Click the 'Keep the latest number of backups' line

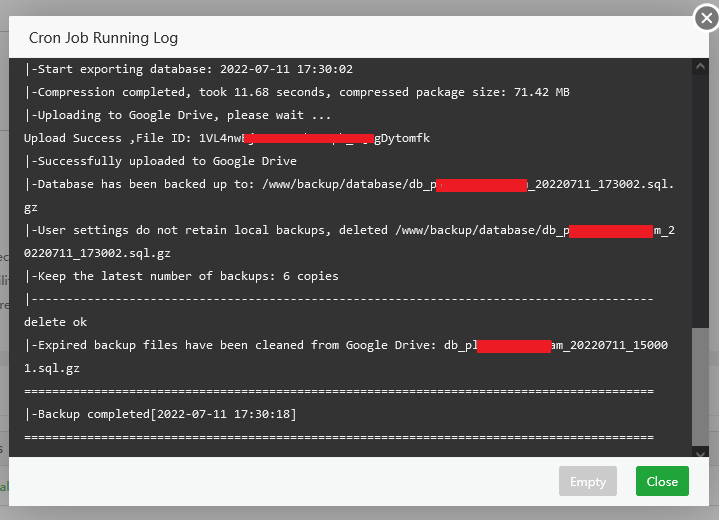coord(181,276)
